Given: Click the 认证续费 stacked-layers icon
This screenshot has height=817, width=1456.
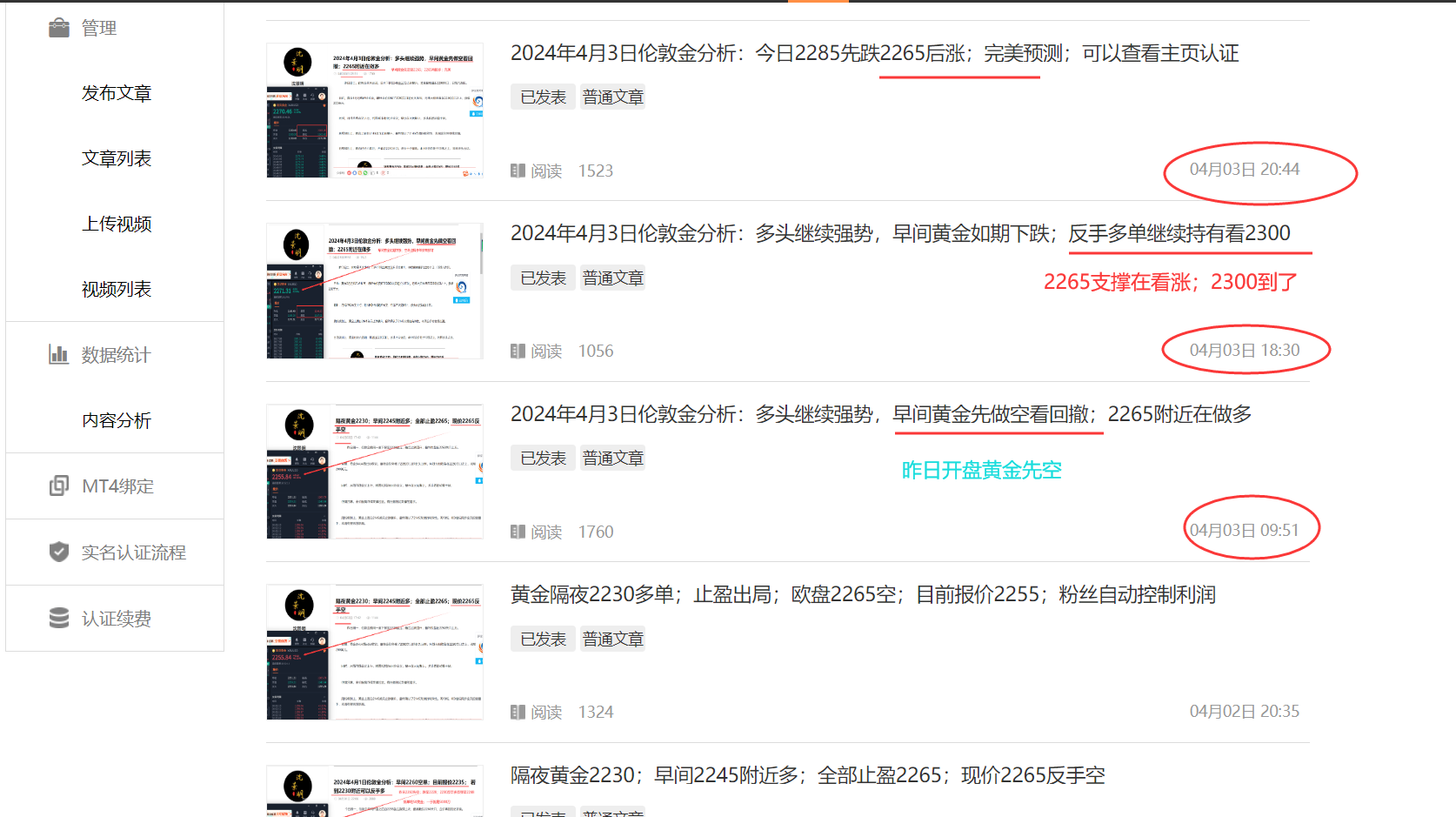Looking at the screenshot, I should 57,618.
